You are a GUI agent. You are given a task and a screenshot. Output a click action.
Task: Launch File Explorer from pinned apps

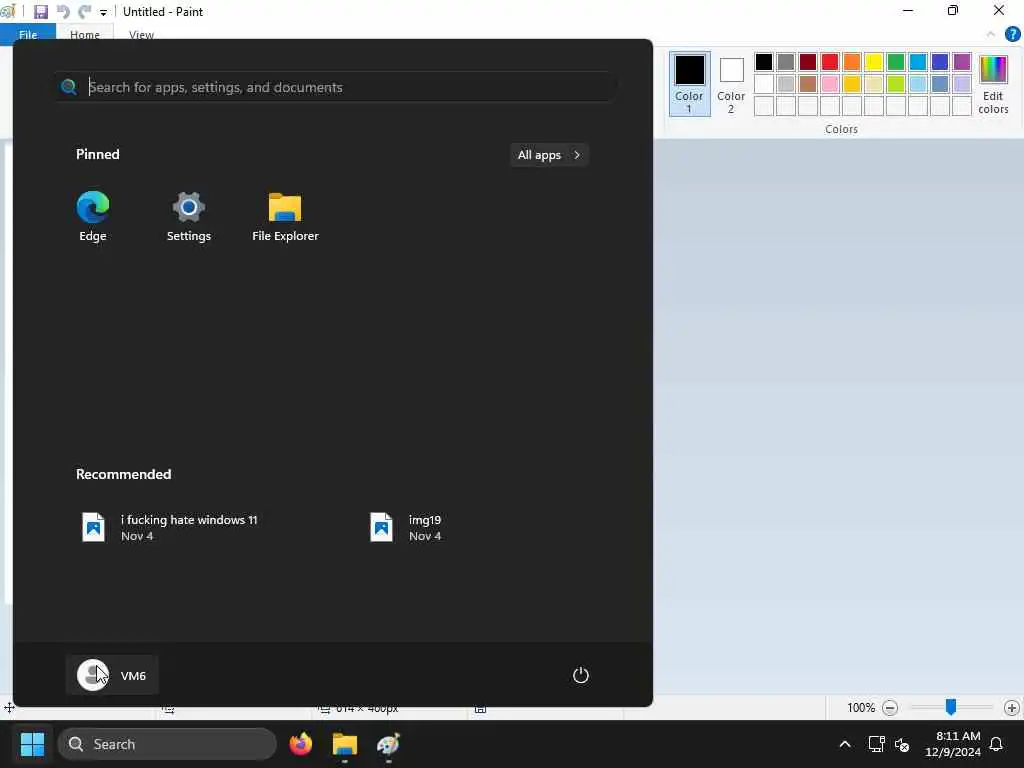pyautogui.click(x=285, y=217)
